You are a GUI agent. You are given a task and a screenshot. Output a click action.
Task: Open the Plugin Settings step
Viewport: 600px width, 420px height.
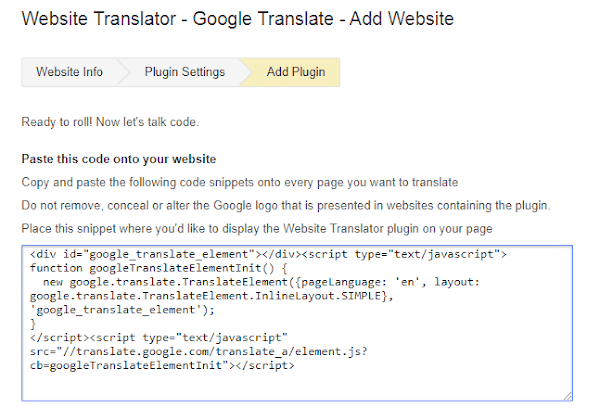185,72
